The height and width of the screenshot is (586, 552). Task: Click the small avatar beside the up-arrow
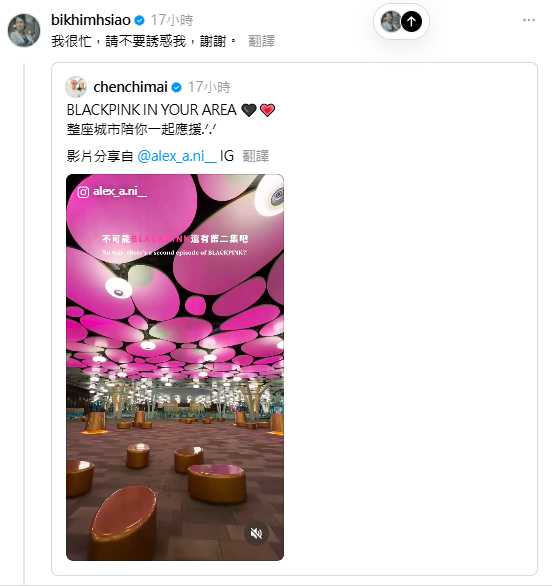coord(391,22)
